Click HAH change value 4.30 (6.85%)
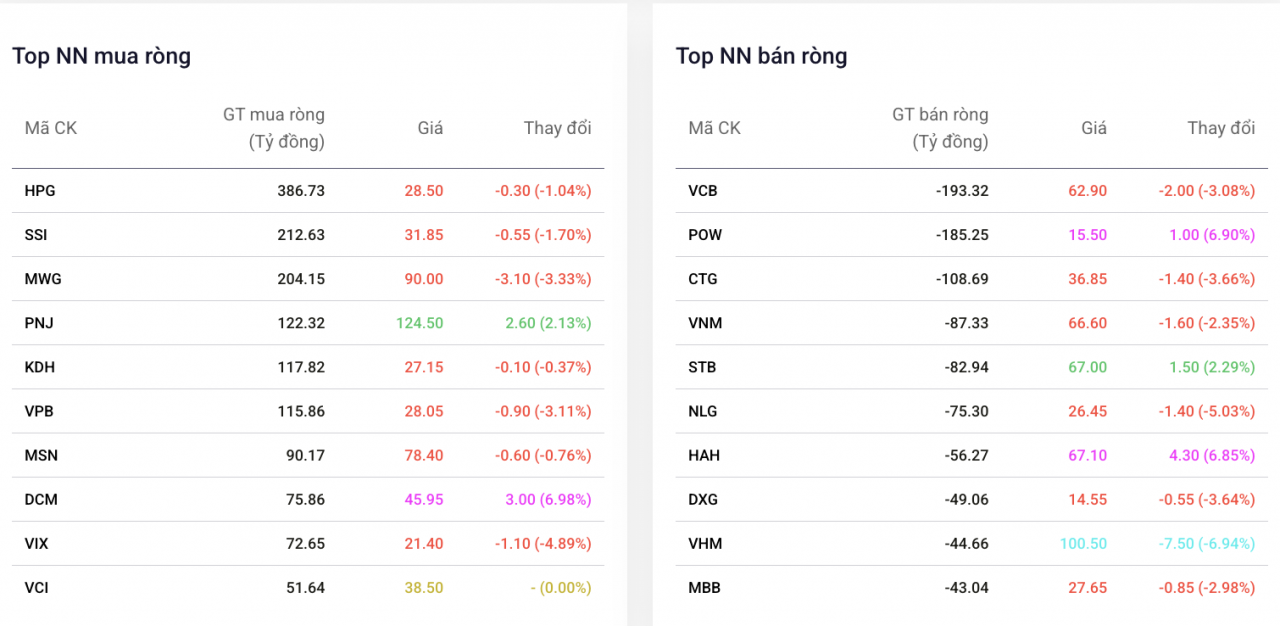1280x626 pixels. [x=1211, y=455]
